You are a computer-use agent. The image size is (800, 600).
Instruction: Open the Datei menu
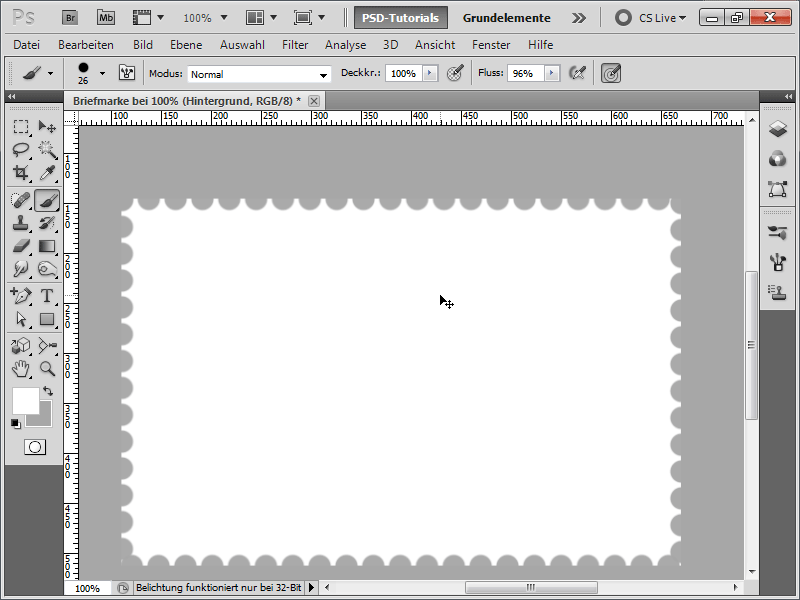27,45
